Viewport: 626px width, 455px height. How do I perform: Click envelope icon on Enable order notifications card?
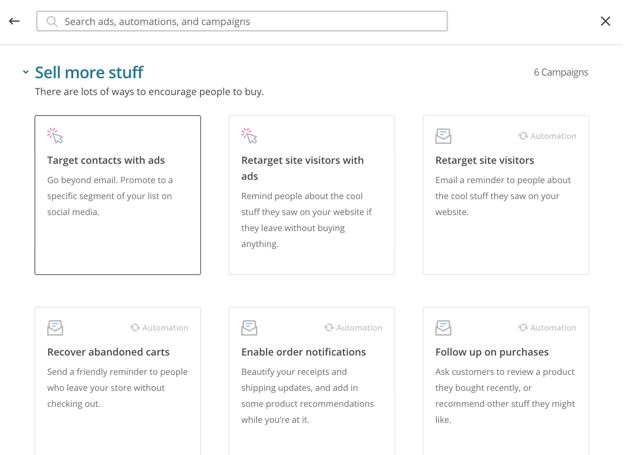[249, 328]
